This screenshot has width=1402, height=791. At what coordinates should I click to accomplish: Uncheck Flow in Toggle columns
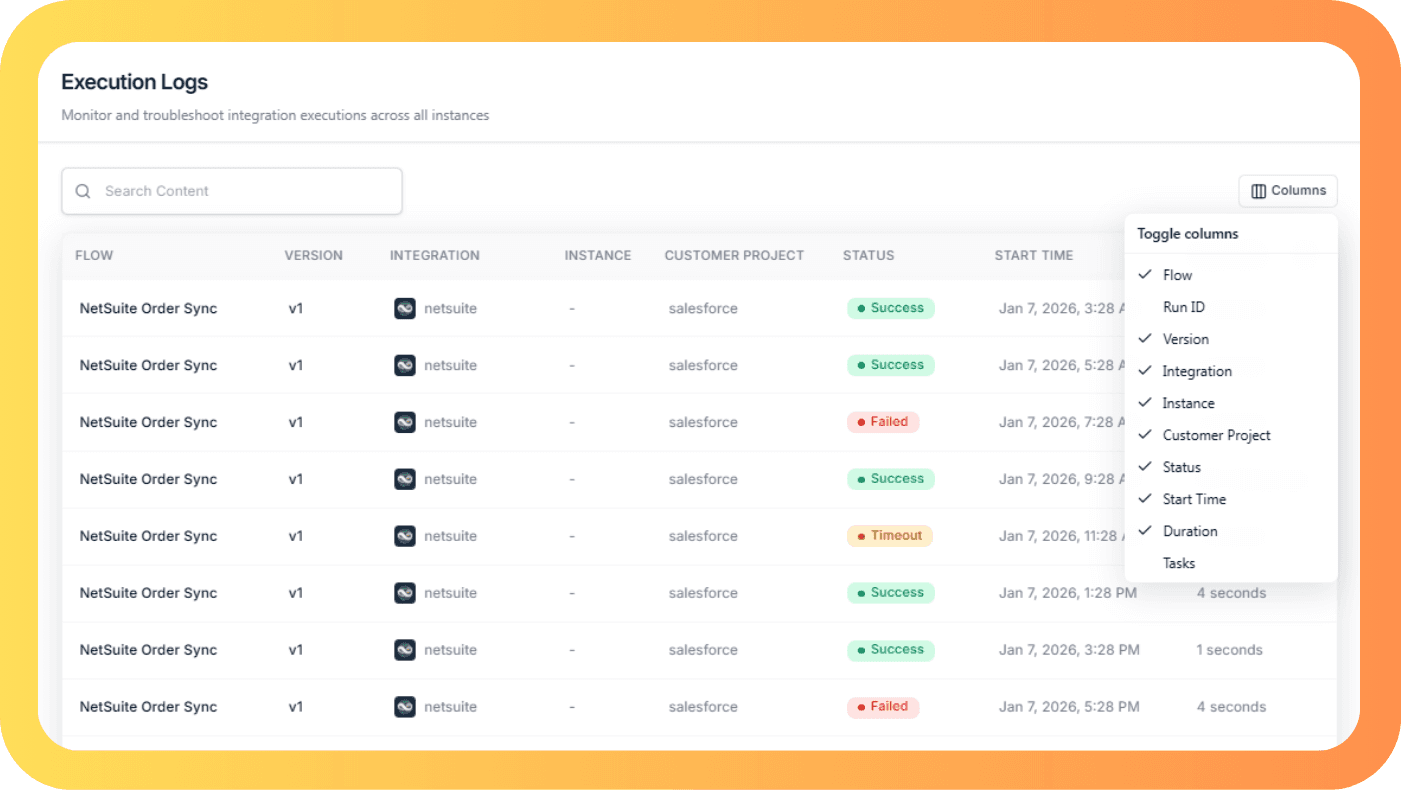[x=1231, y=275]
